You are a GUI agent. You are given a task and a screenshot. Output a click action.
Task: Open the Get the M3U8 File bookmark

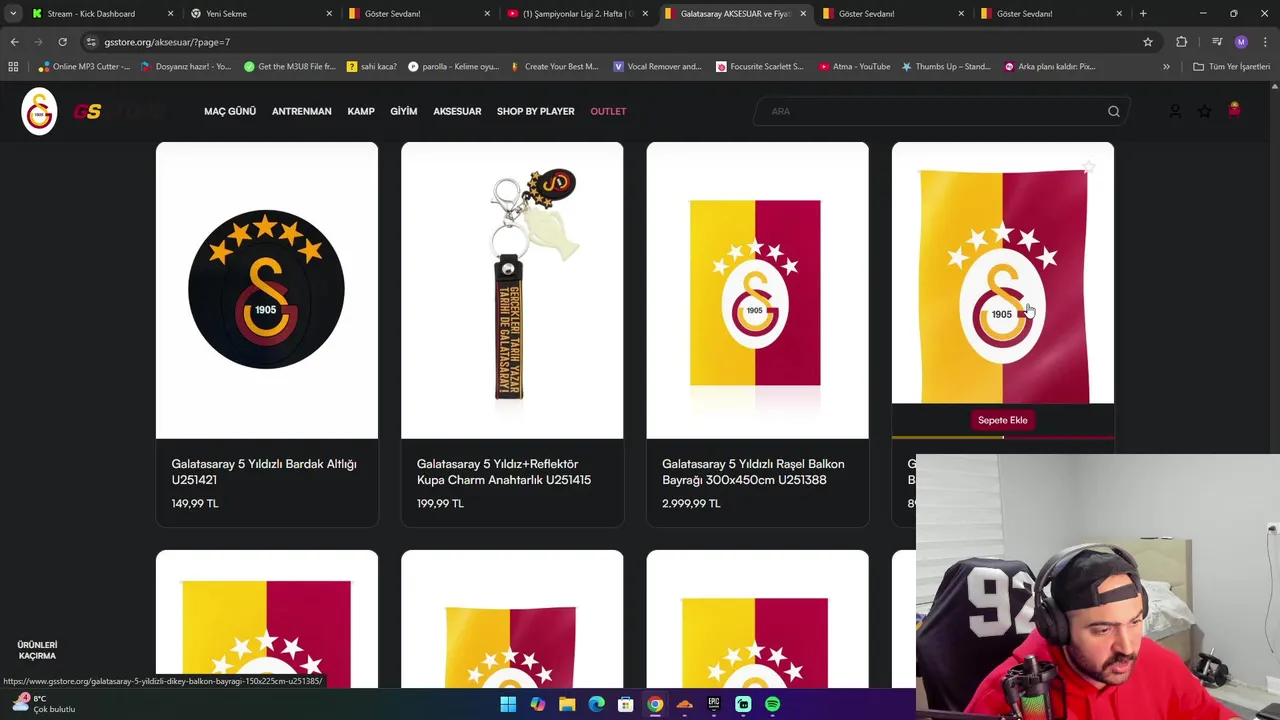289,66
